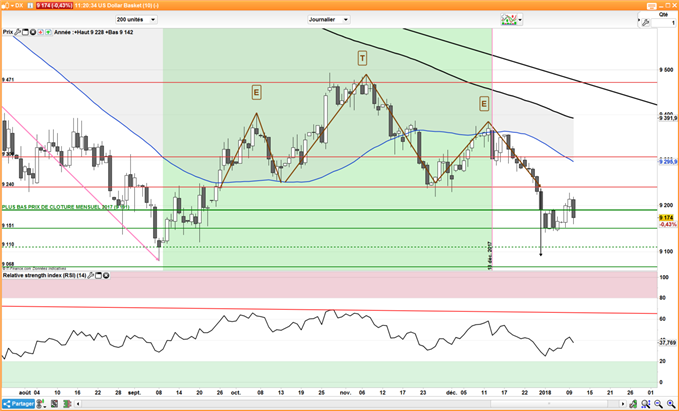This screenshot has height=411, width=679.
Task: Click the zoom out magnifier icon
Action: pos(658,404)
